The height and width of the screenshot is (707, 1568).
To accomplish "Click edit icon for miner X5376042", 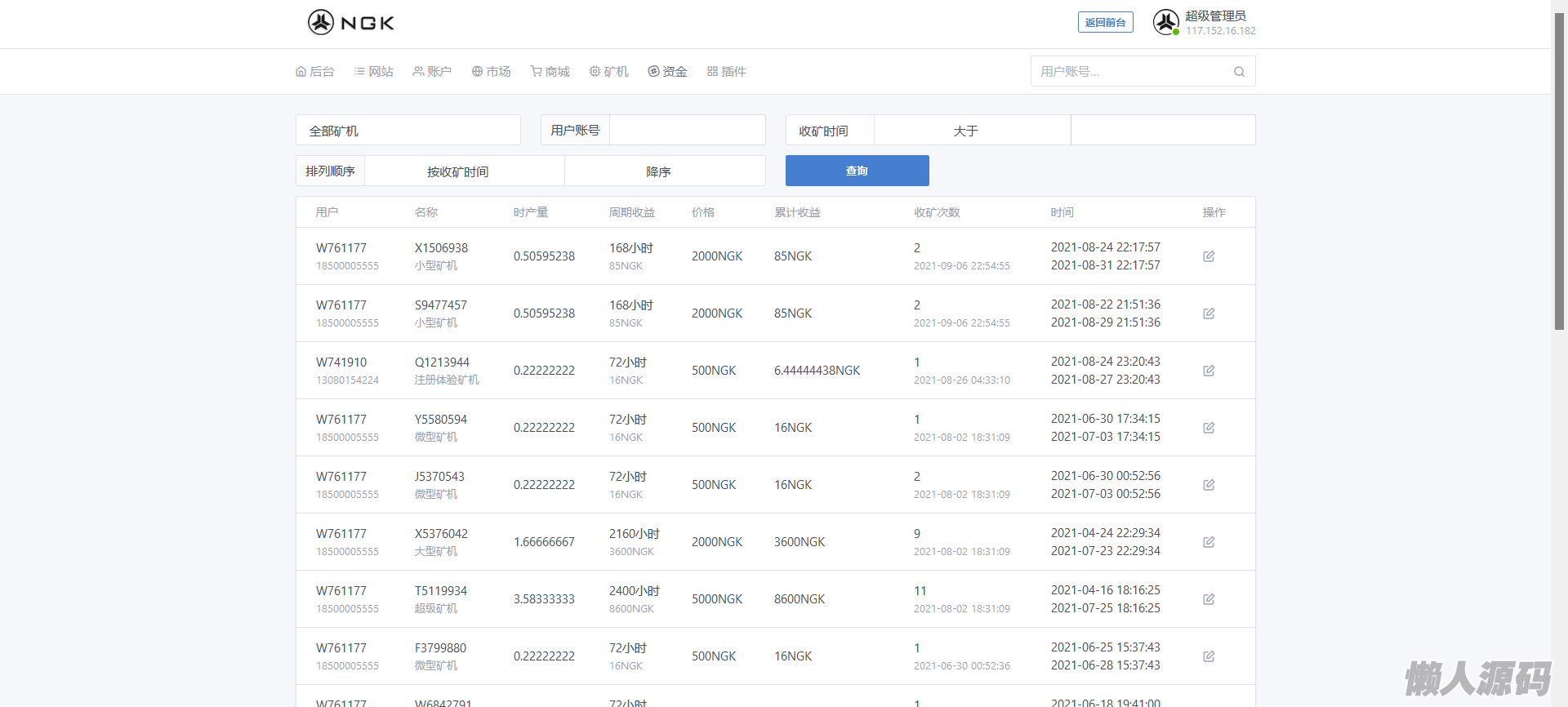I will [x=1209, y=542].
